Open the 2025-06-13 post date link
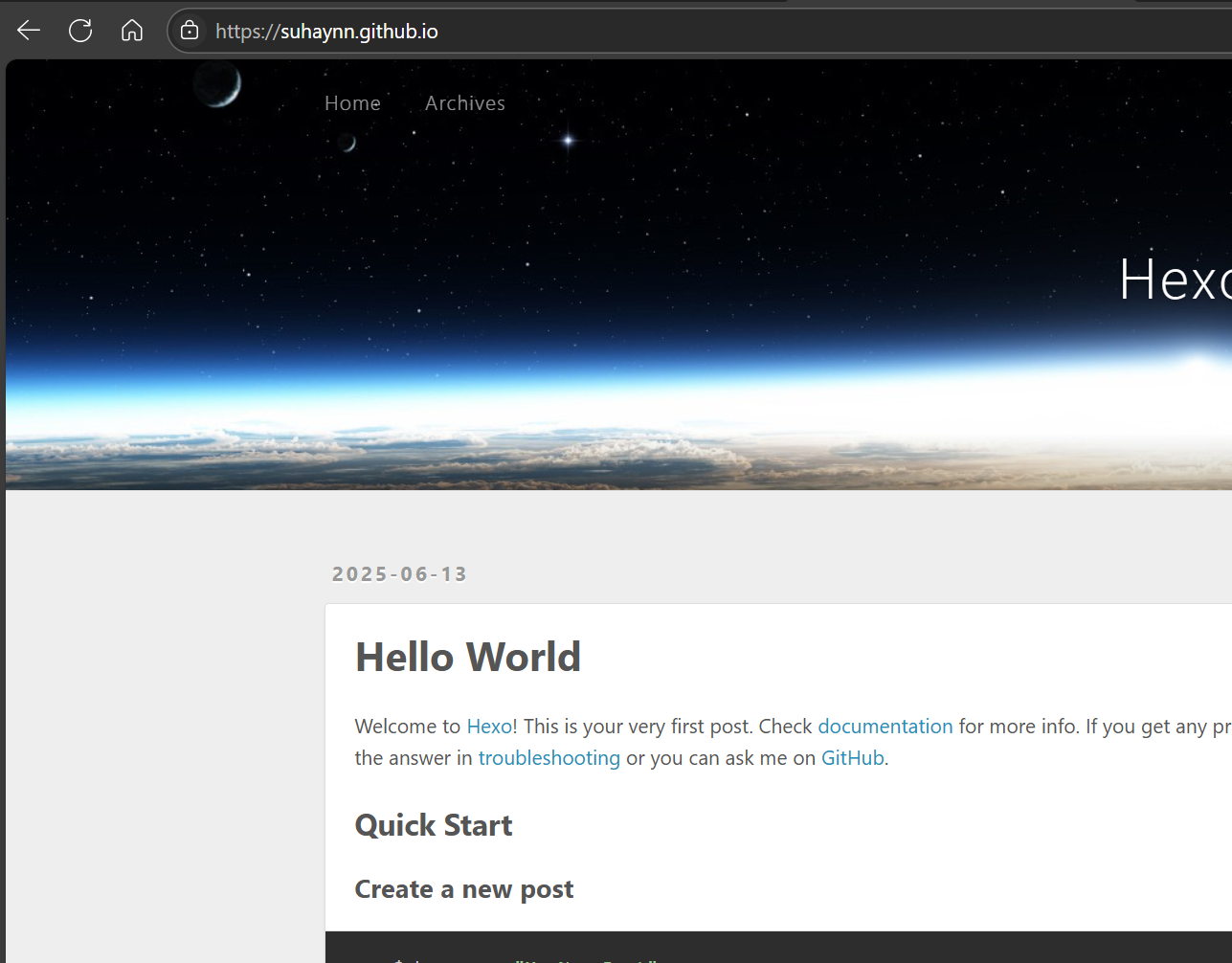Viewport: 1232px width, 963px height. point(399,574)
